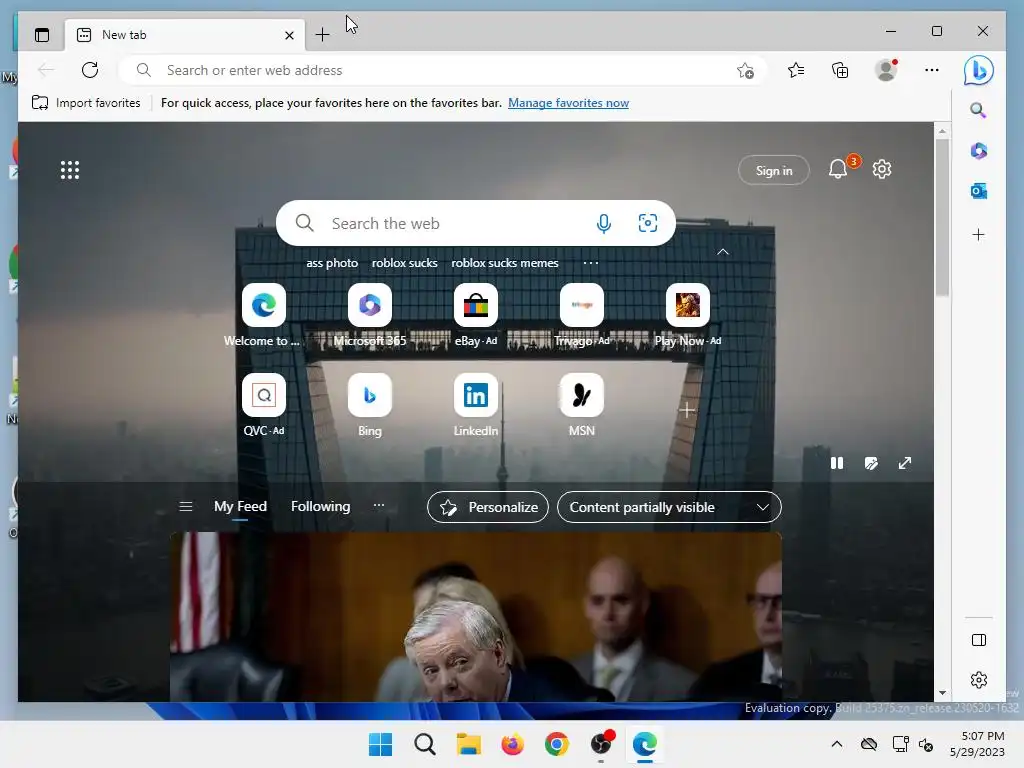Pause the background video
This screenshot has width=1024, height=768.
837,463
